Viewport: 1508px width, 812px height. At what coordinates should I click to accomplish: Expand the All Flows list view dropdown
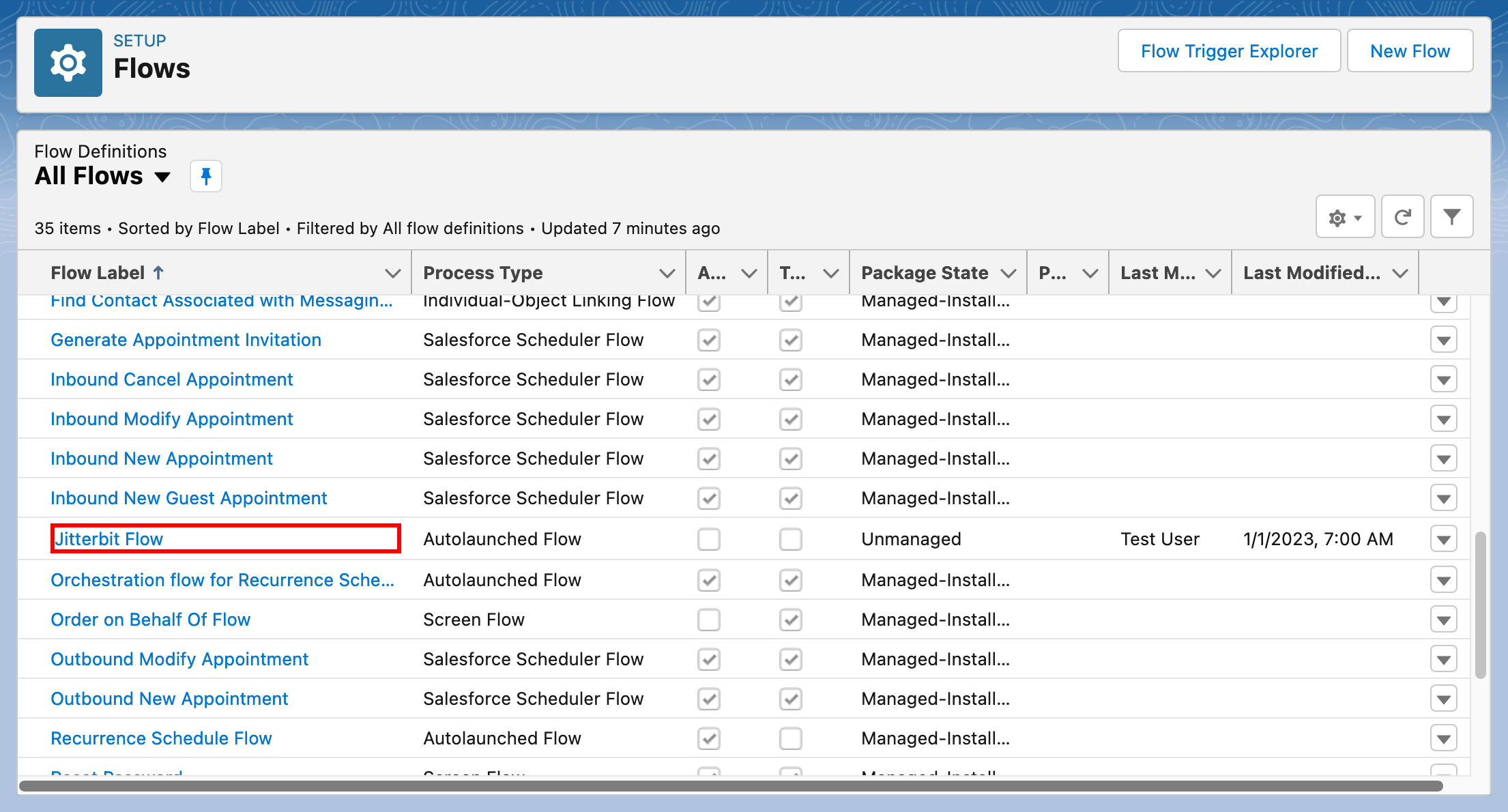click(162, 177)
